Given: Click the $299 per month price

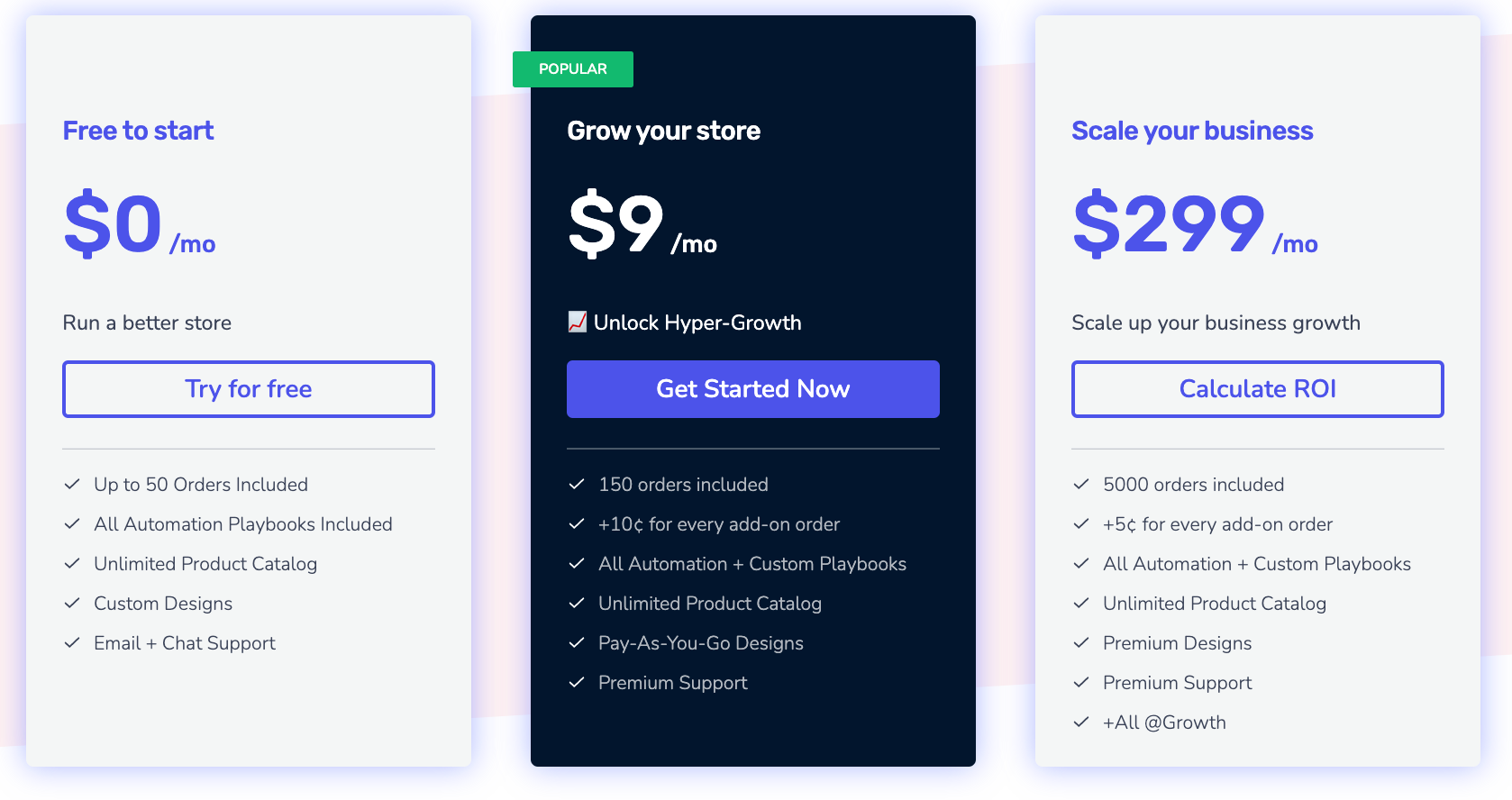Looking at the screenshot, I should pyautogui.click(x=1195, y=223).
